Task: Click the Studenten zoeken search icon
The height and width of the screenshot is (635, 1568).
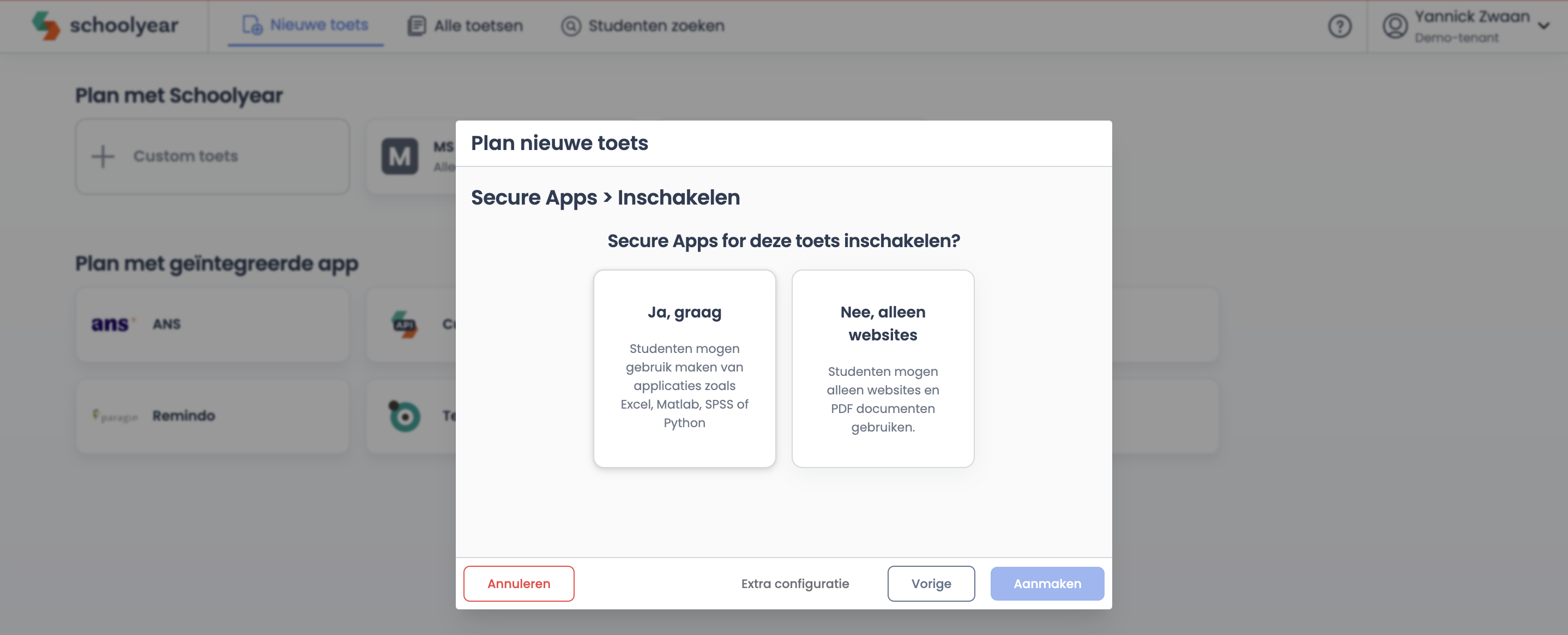Action: (x=571, y=26)
